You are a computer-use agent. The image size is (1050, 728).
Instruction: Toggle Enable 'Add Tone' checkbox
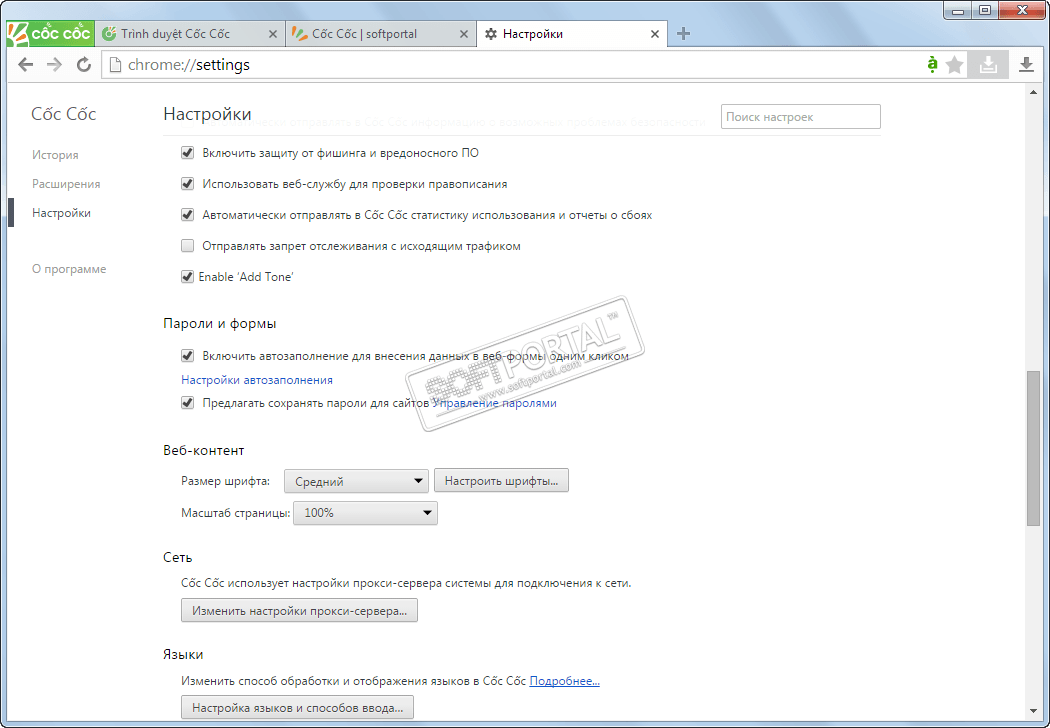(188, 277)
